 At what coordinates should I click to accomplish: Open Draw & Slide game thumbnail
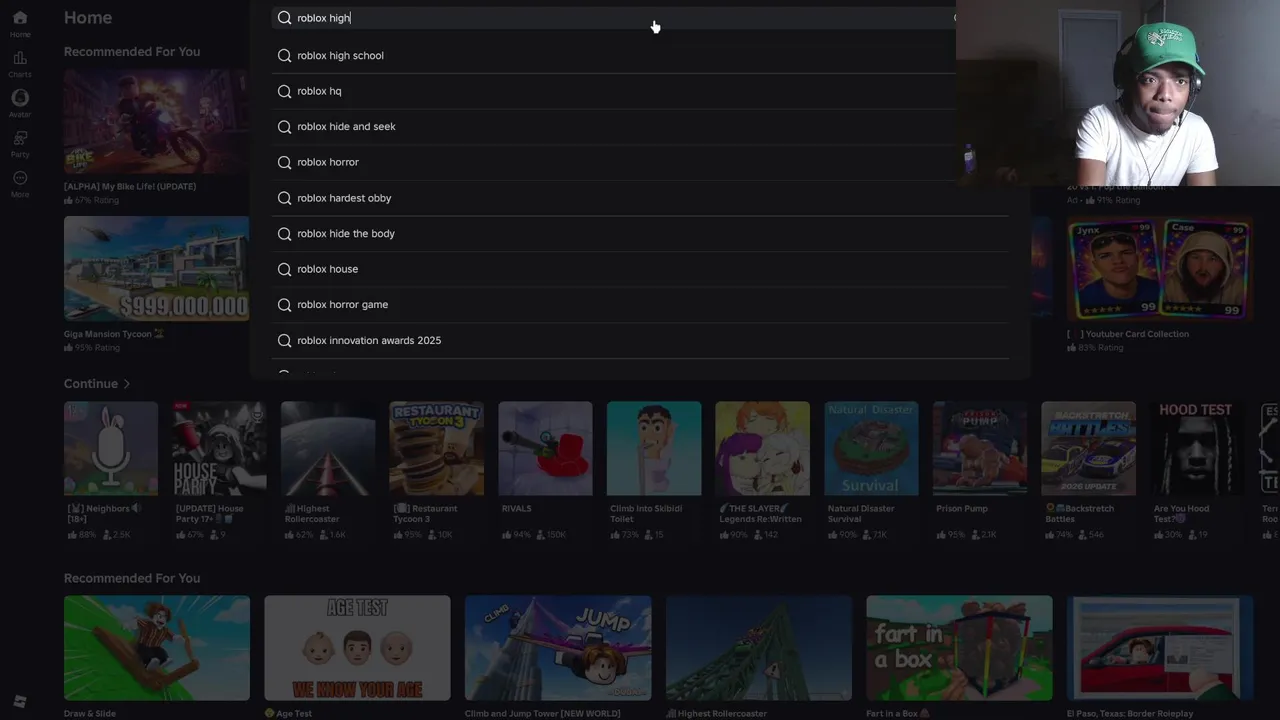(x=157, y=648)
